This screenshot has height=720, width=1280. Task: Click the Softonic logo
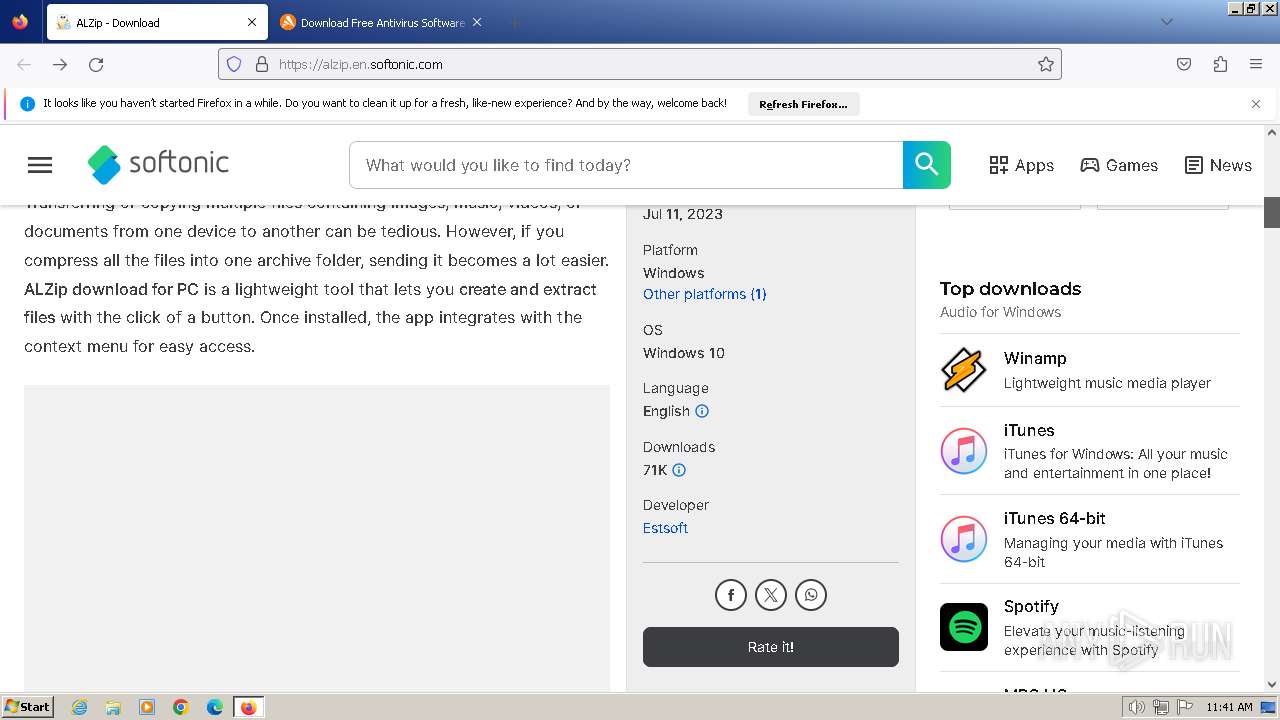(x=158, y=164)
